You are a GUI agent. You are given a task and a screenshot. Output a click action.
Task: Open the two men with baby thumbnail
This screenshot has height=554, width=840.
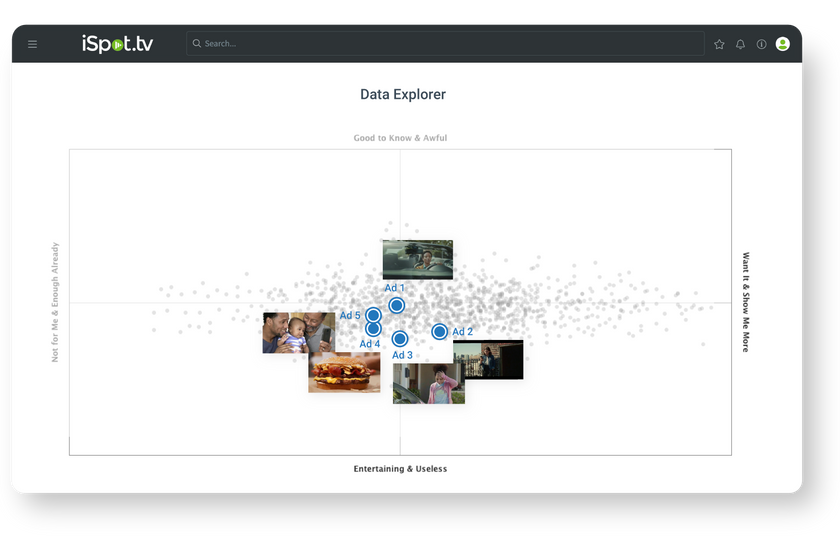click(x=298, y=332)
